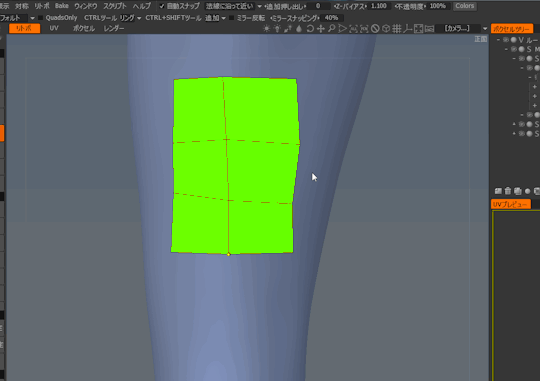Image resolution: width=540 pixels, height=381 pixels.
Task: Click the ボクセルツリー panel tab
Action: click(512, 29)
